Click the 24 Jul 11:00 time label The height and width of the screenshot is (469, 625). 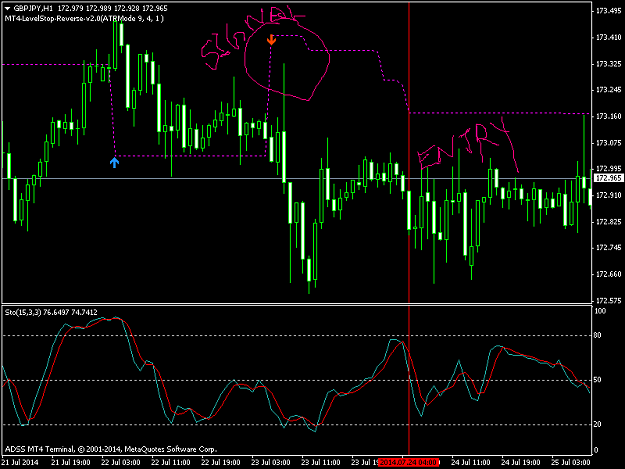pos(470,463)
